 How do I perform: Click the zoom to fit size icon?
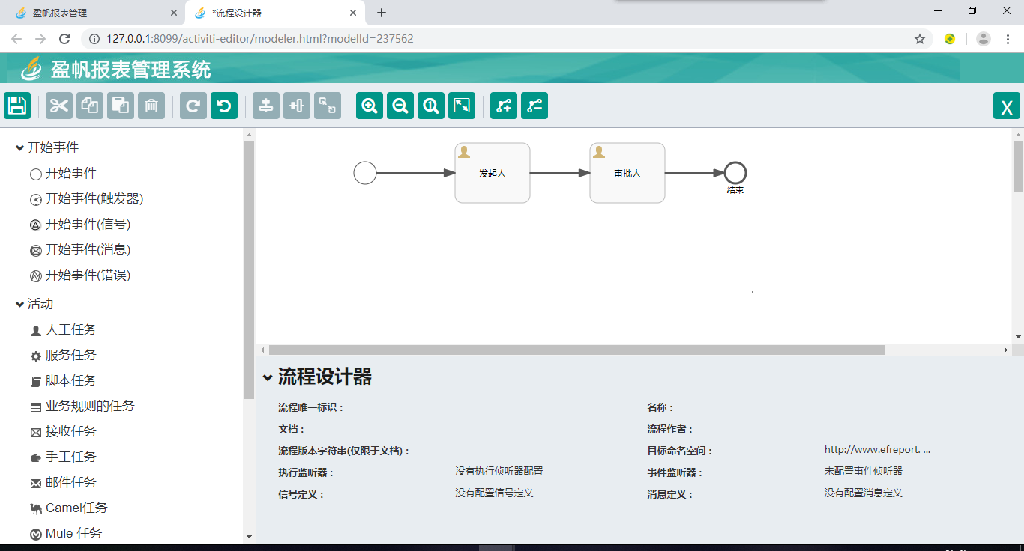[x=461, y=106]
